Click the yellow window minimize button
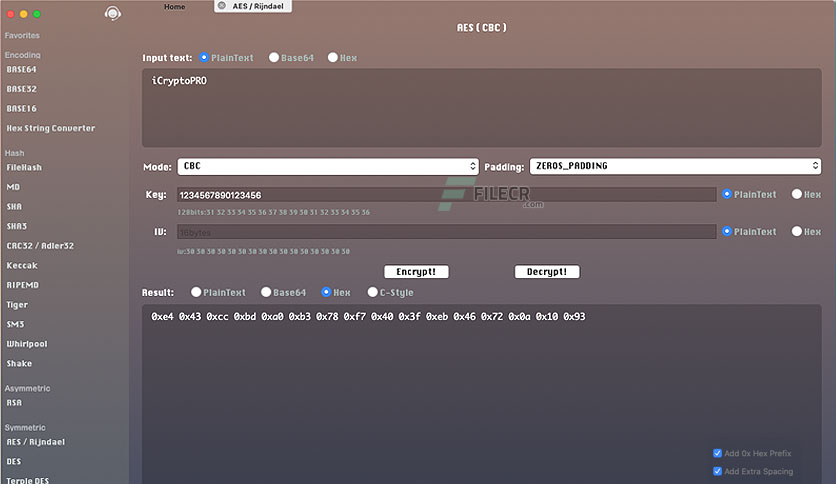The image size is (836, 484). 23,14
